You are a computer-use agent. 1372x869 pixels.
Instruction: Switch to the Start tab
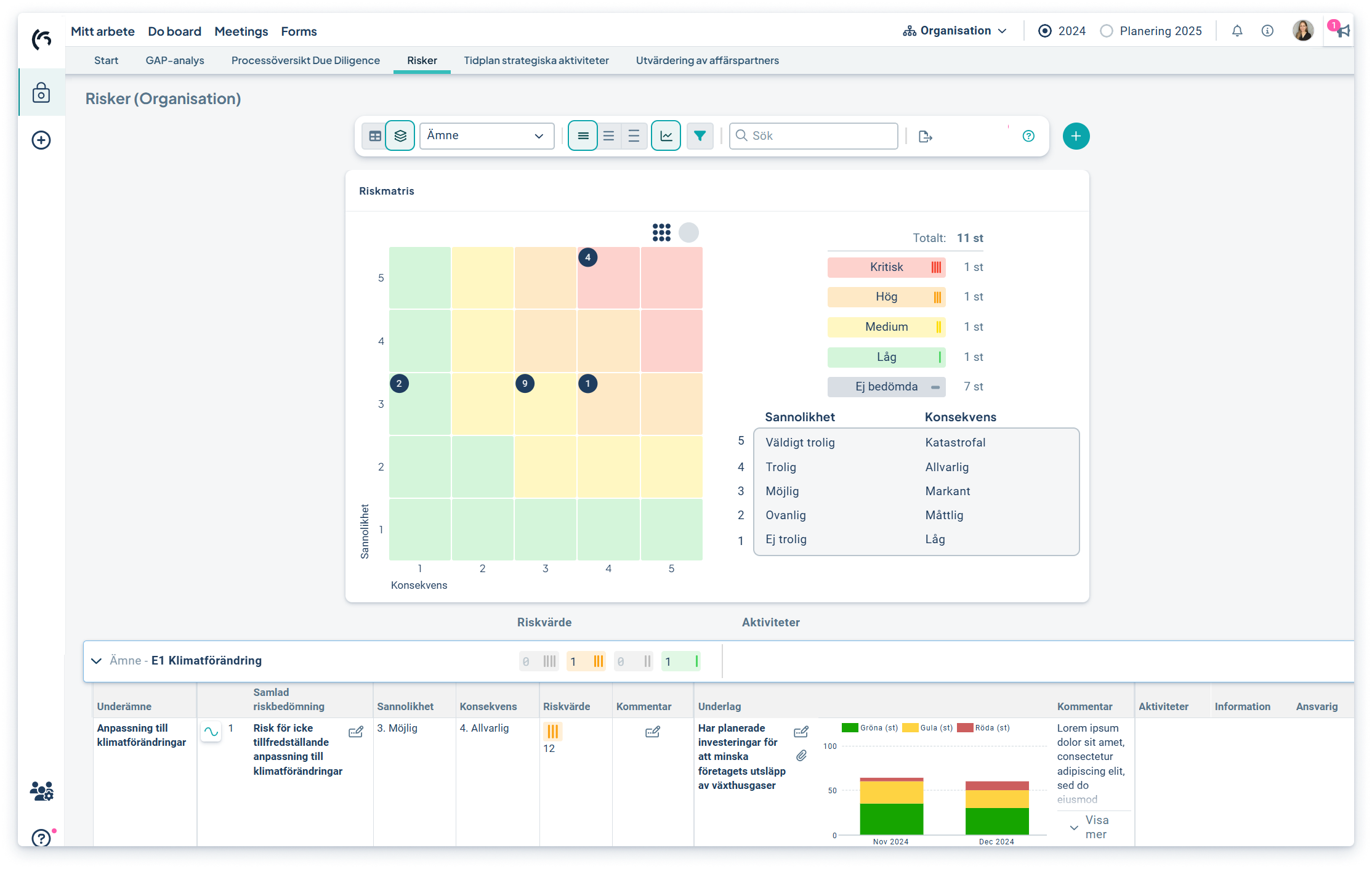[x=106, y=60]
